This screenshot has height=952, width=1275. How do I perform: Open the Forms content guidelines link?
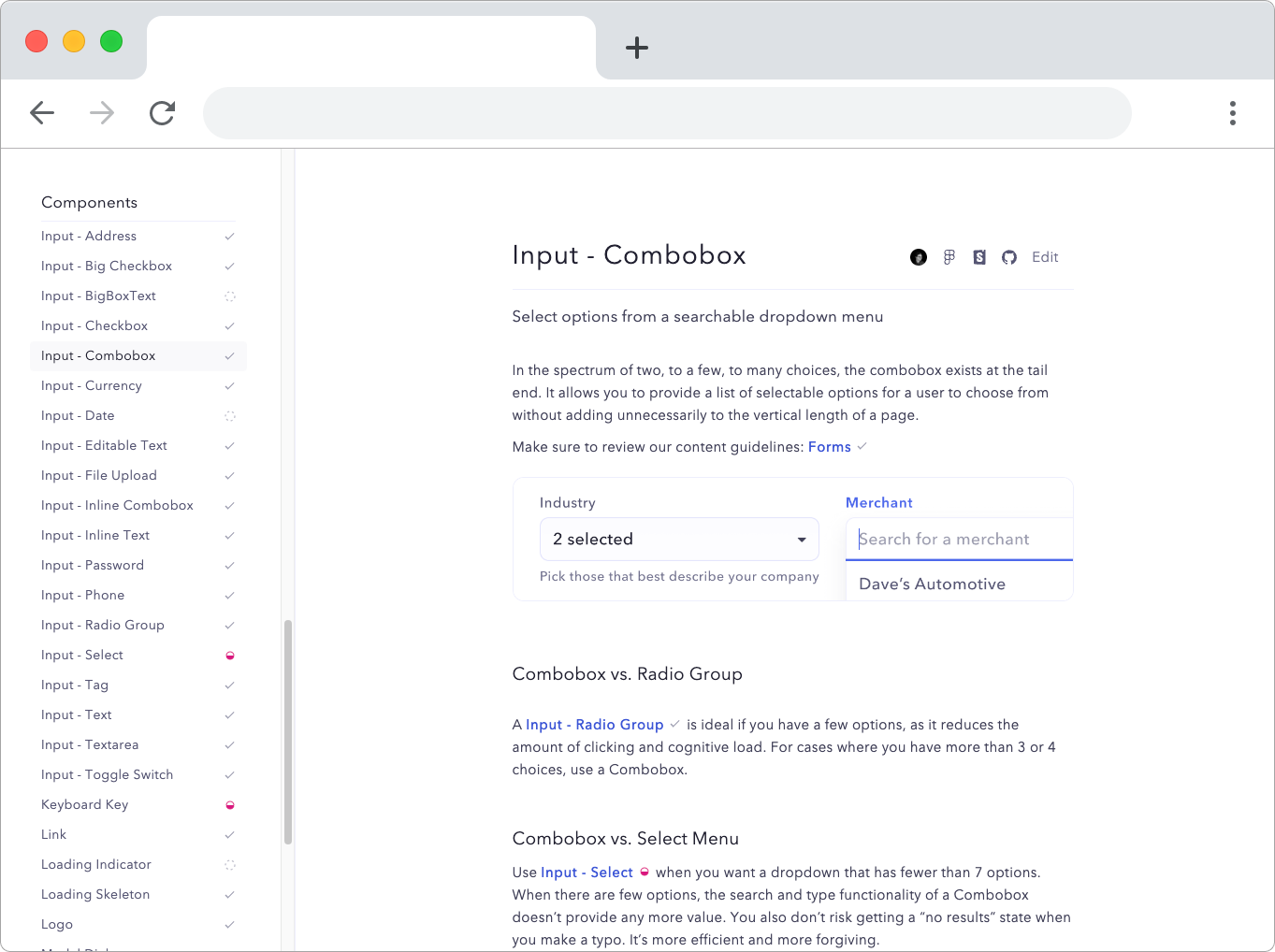pos(829,446)
